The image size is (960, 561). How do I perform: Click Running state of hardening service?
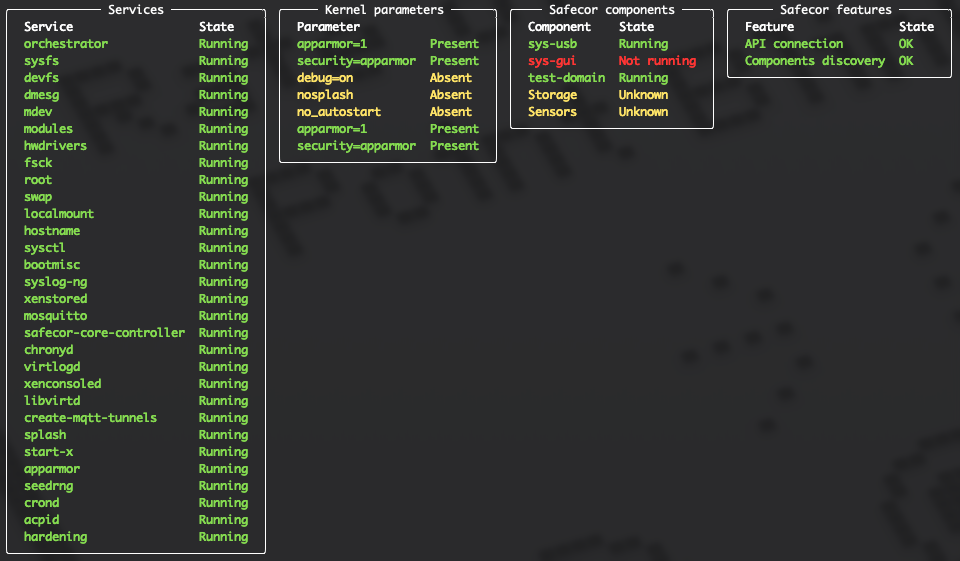(x=223, y=537)
